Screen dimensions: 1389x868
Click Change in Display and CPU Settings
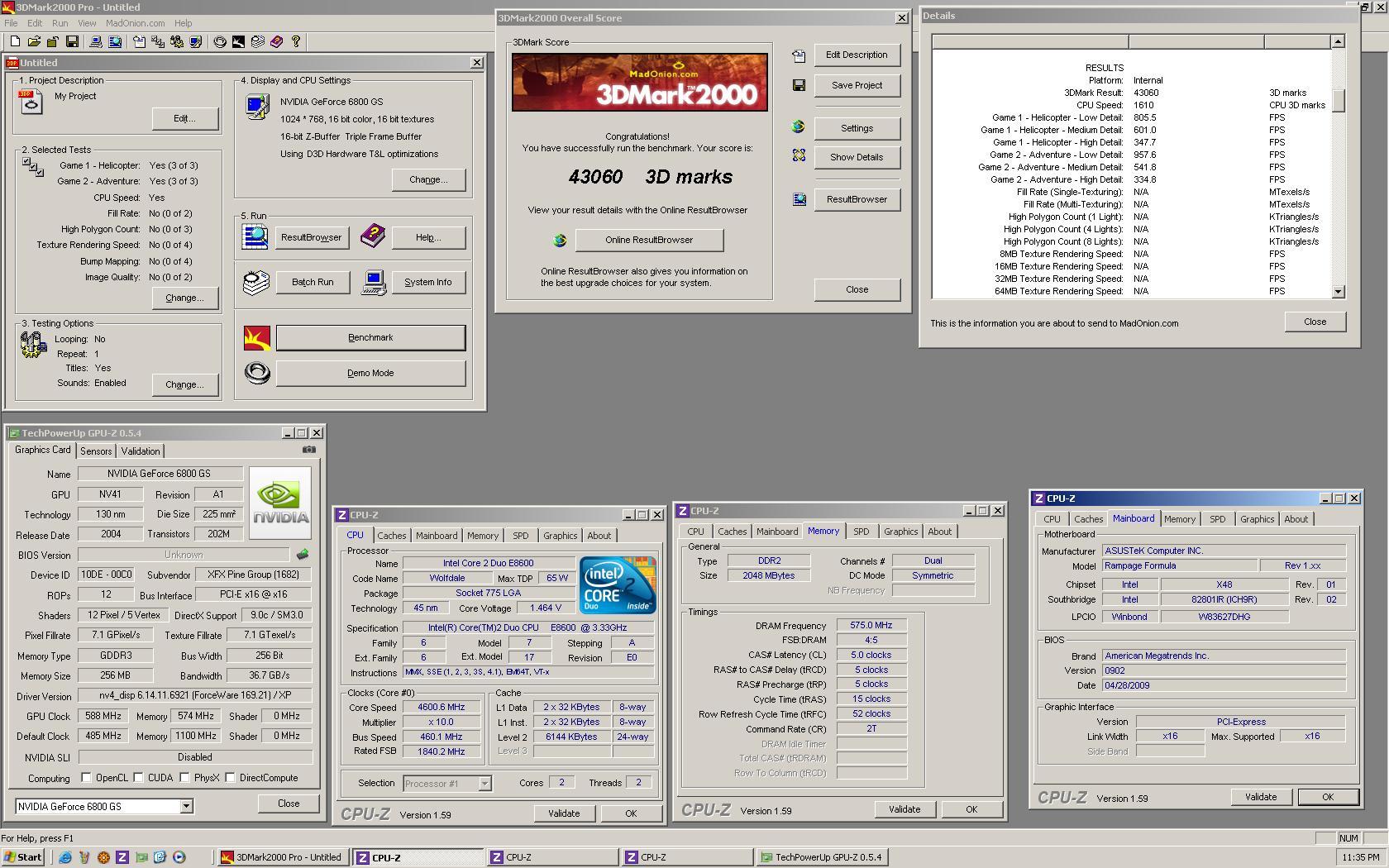click(x=428, y=179)
